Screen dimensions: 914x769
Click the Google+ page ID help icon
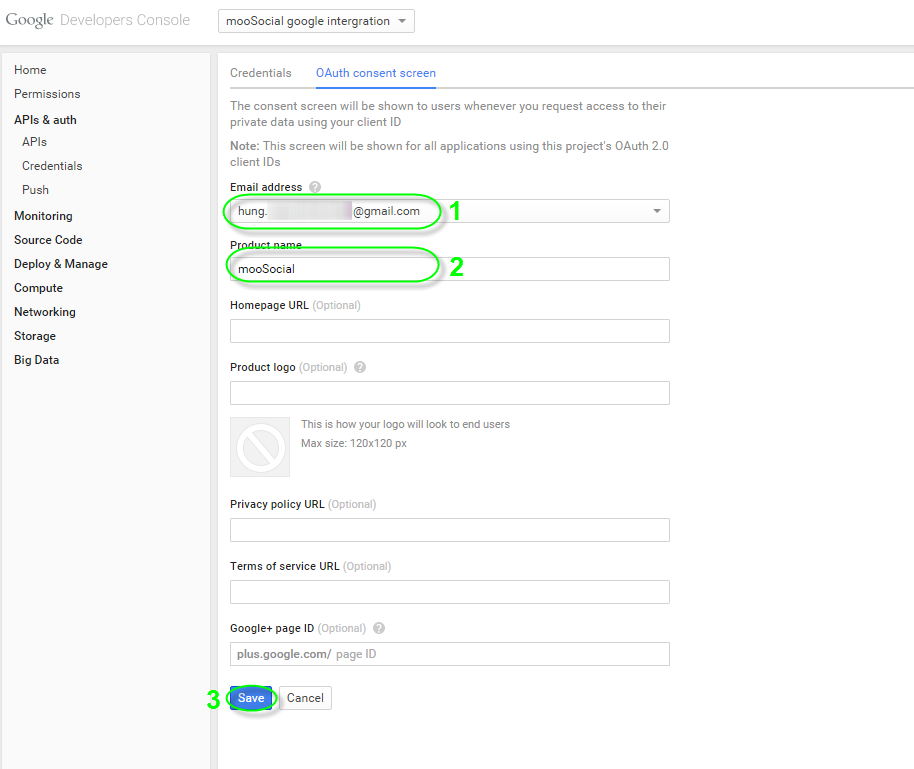pos(379,628)
